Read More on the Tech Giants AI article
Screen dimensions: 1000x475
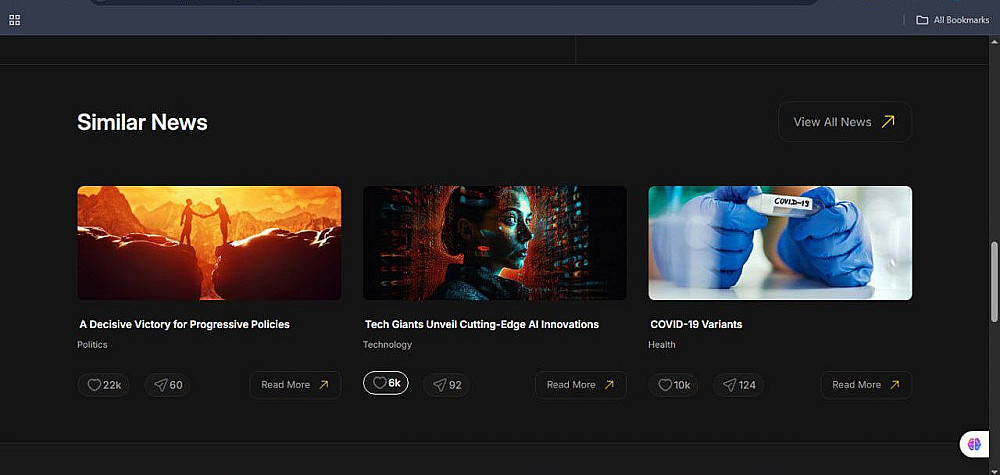coord(580,385)
